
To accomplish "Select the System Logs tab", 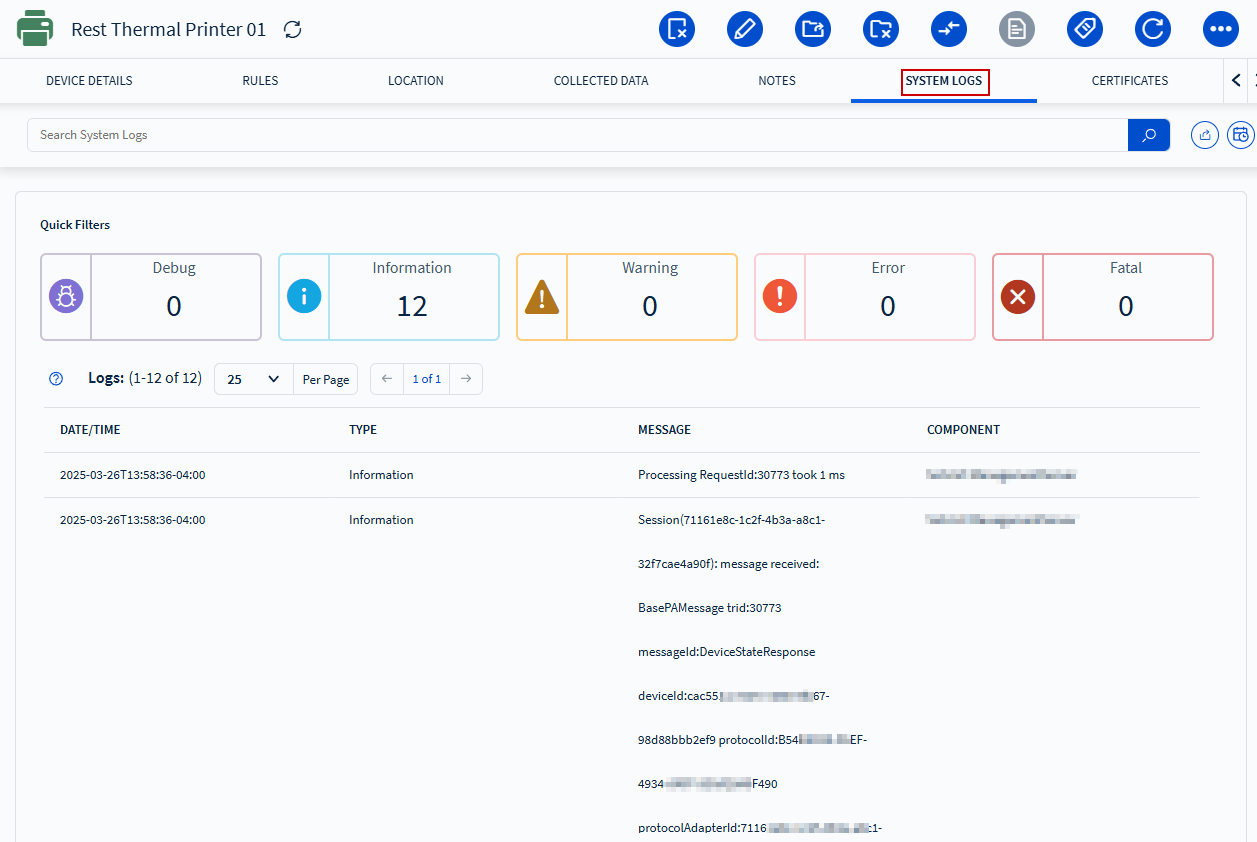I will [944, 81].
